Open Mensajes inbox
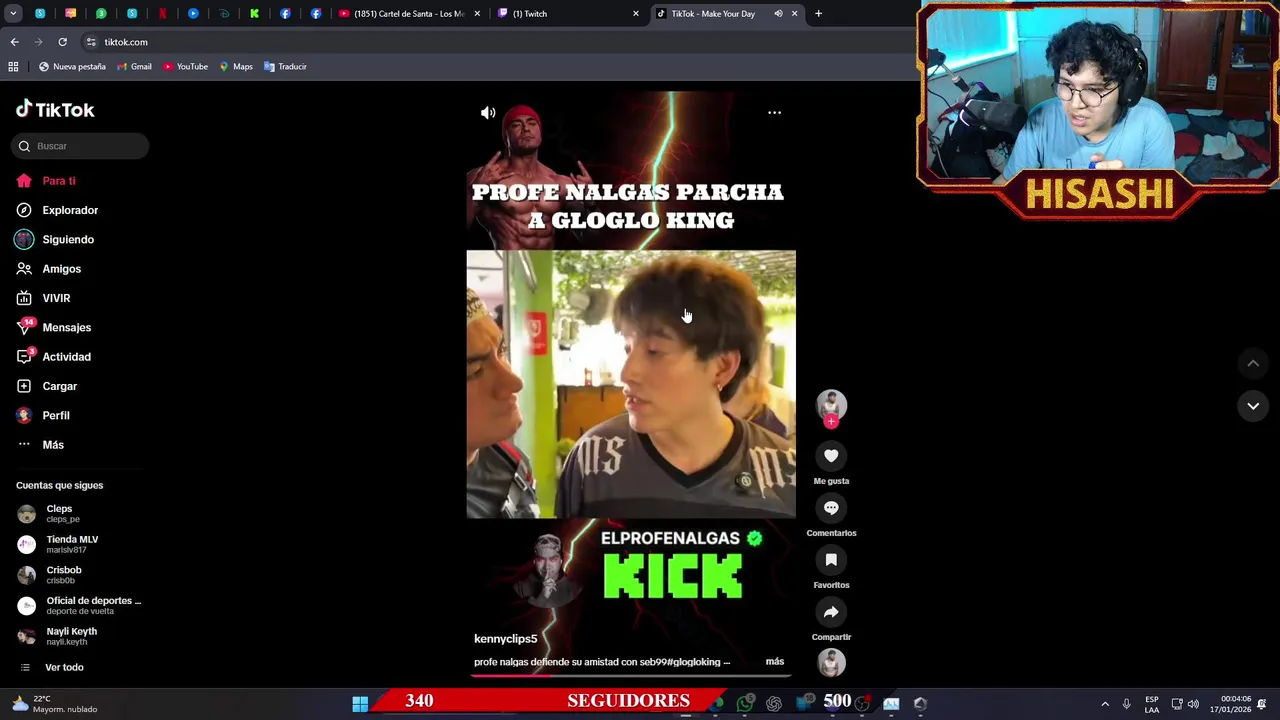This screenshot has height=720, width=1280. click(54, 327)
